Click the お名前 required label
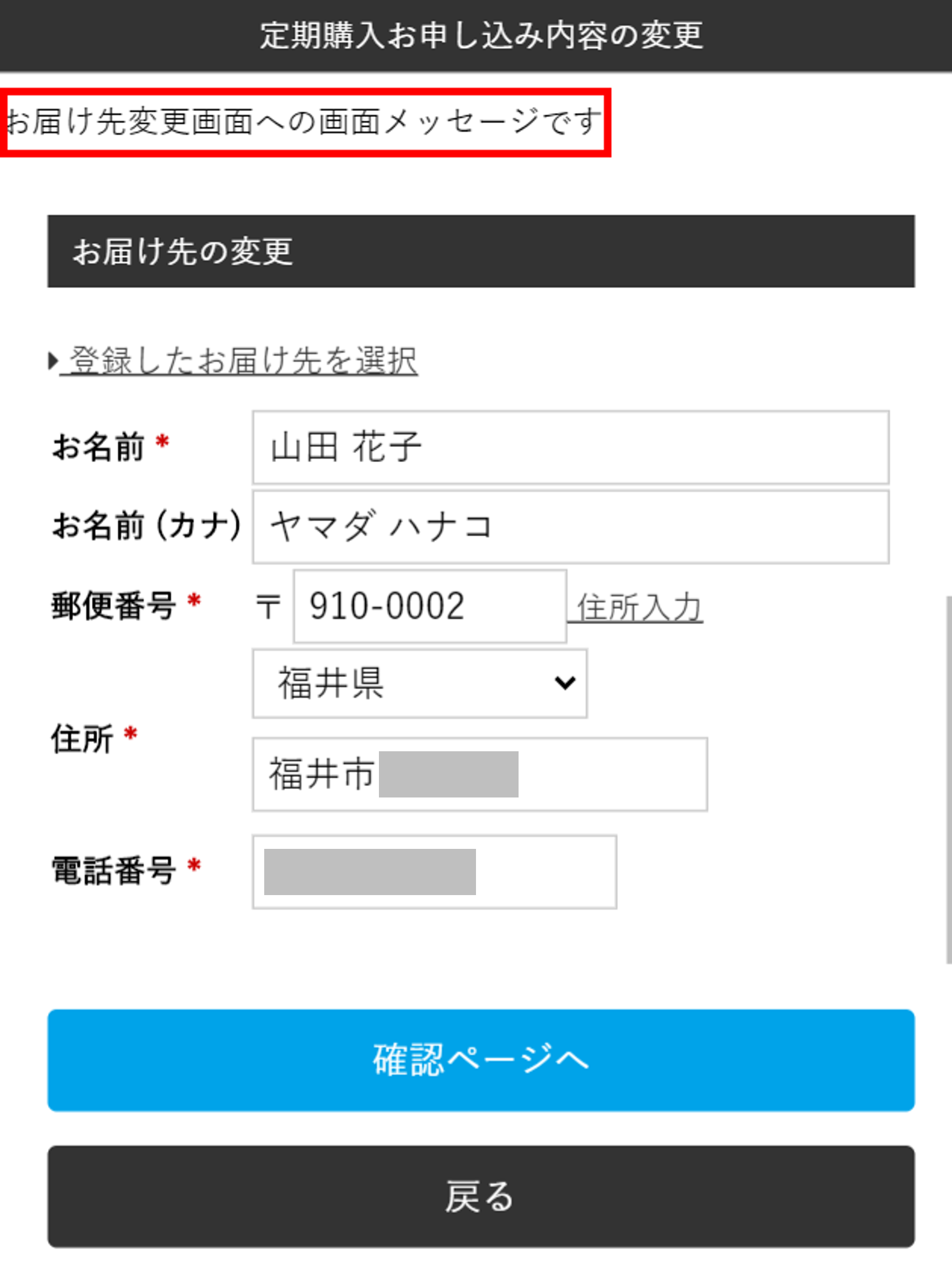Screen dimensions: 952x1285 98,447
